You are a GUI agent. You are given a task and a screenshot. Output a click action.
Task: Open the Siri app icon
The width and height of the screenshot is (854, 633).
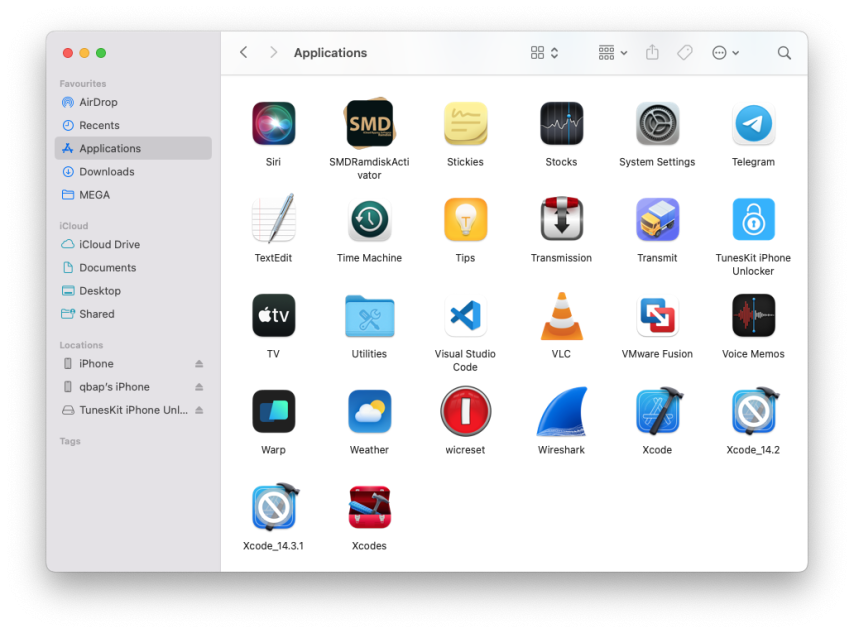pyautogui.click(x=273, y=124)
